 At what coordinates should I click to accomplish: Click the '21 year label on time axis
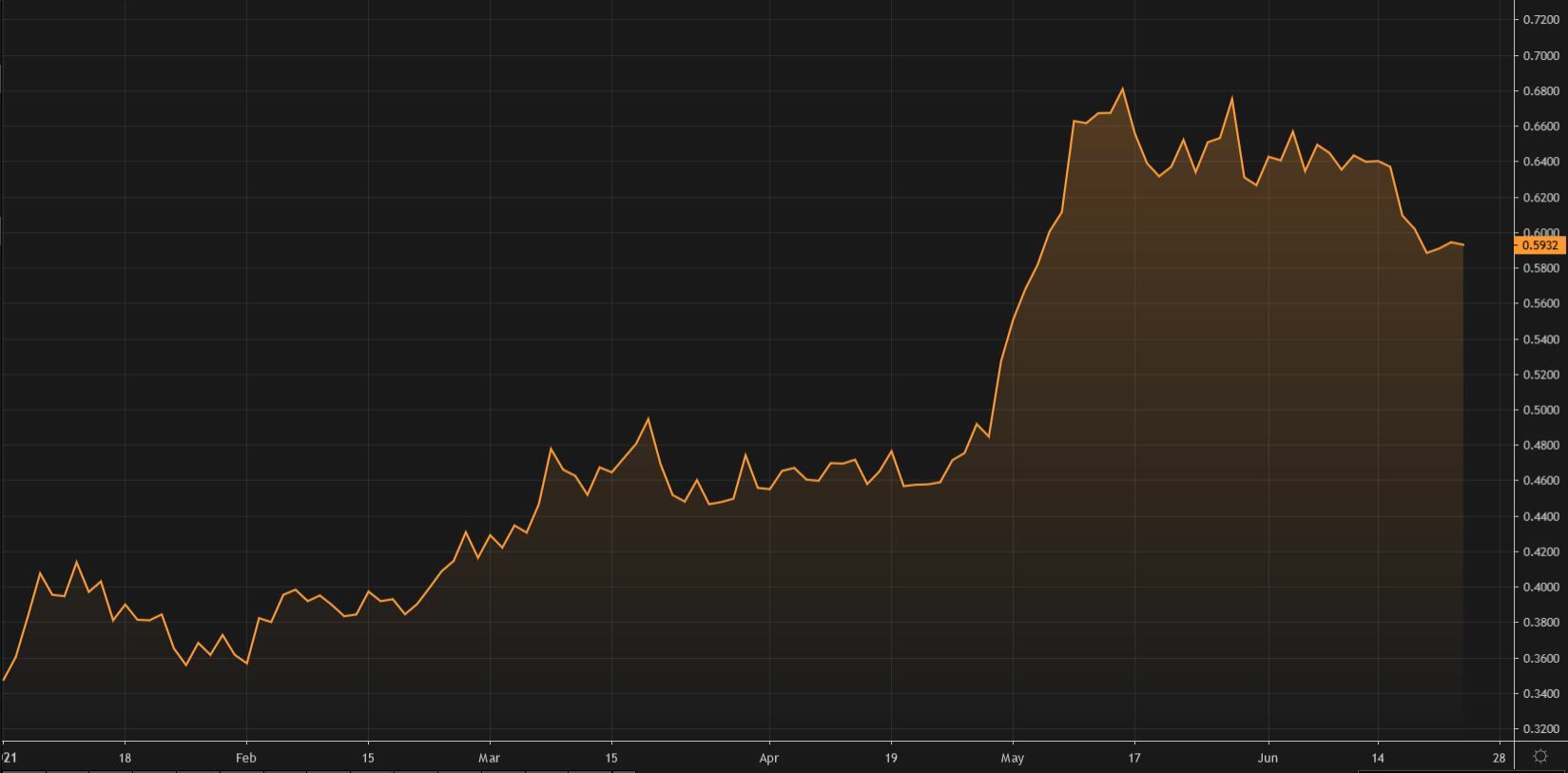(10, 758)
